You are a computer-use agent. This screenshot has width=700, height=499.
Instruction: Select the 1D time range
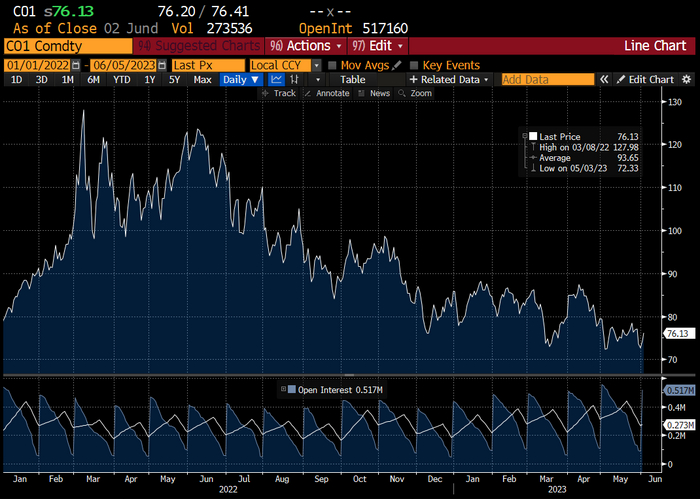[17, 79]
